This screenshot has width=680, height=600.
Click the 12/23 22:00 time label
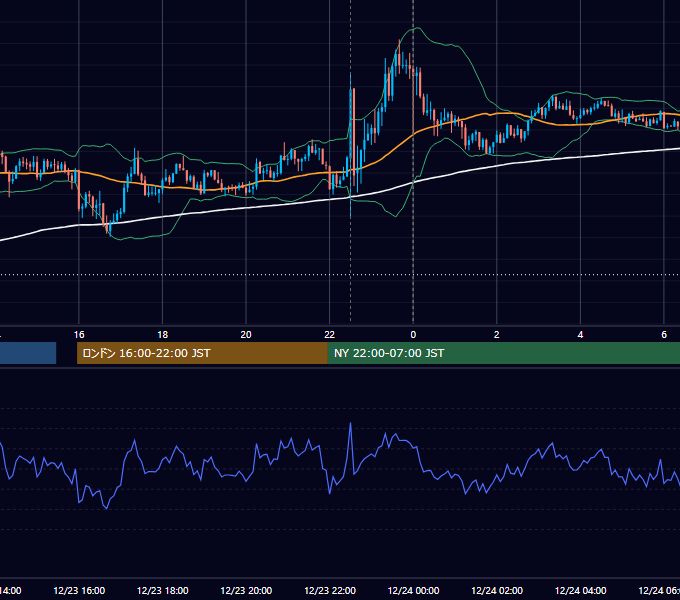point(330,590)
